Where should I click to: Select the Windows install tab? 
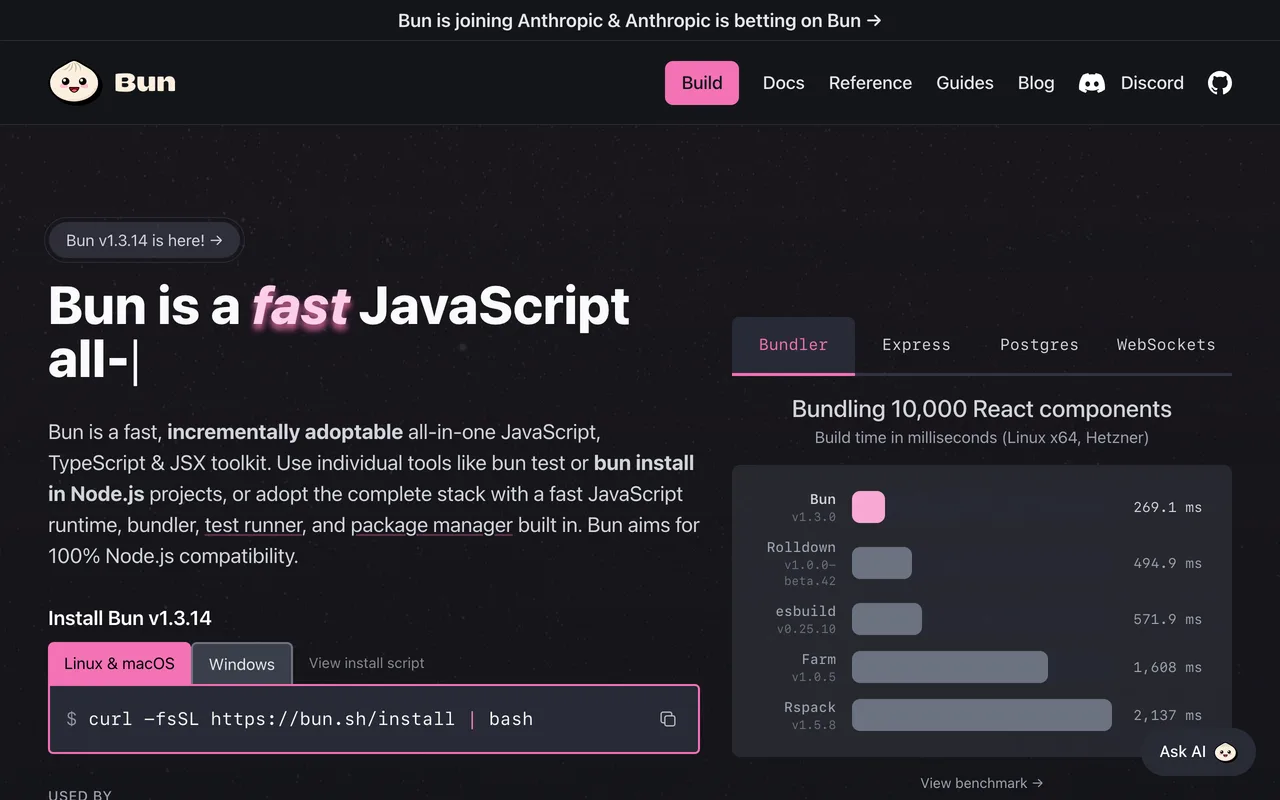(x=242, y=664)
